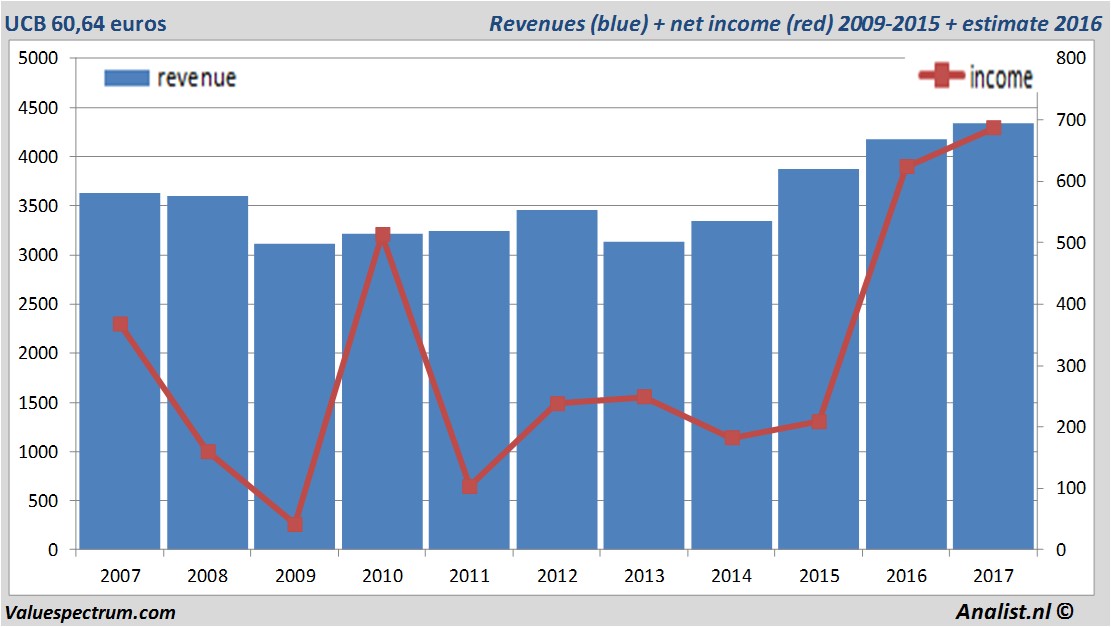Click the 'UCB 60,64 euros' title

[x=86, y=24]
